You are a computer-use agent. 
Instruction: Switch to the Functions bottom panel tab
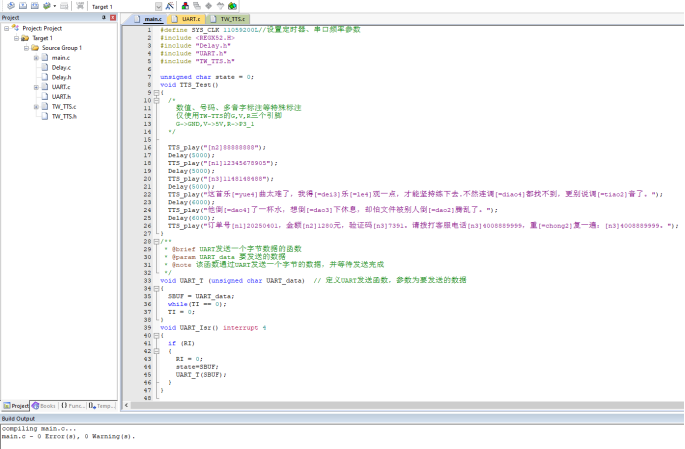pos(73,406)
